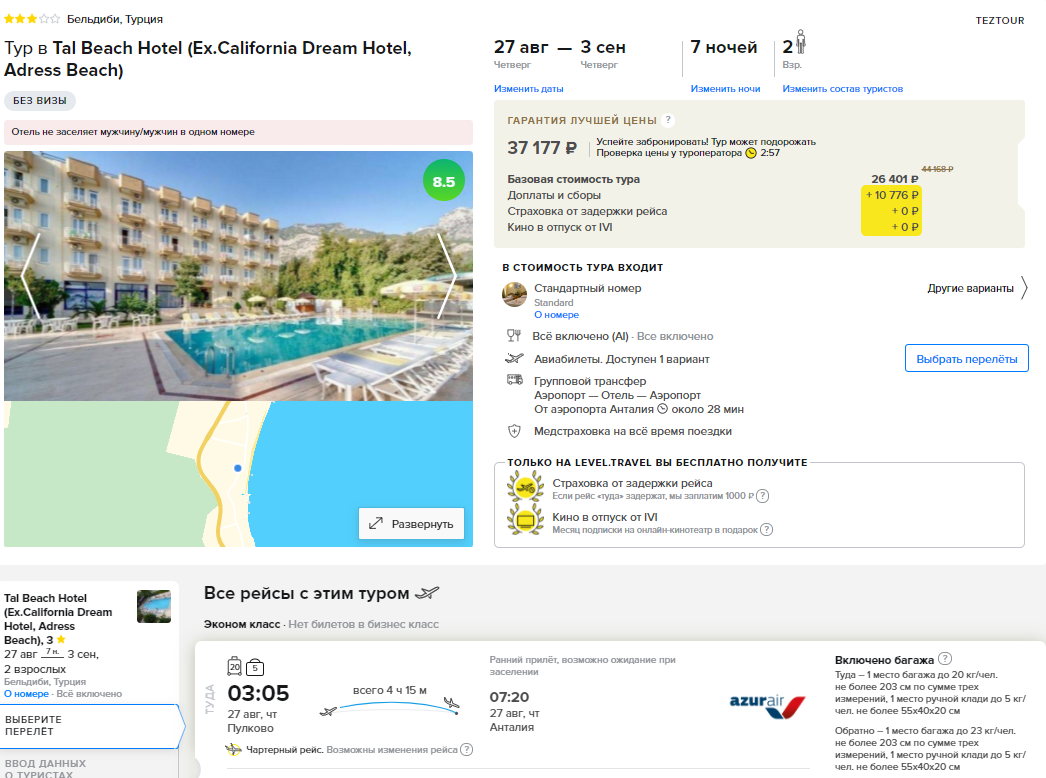1046x778 pixels.
Task: Select the Ввод данных о туристах step
Action: pos(89,766)
